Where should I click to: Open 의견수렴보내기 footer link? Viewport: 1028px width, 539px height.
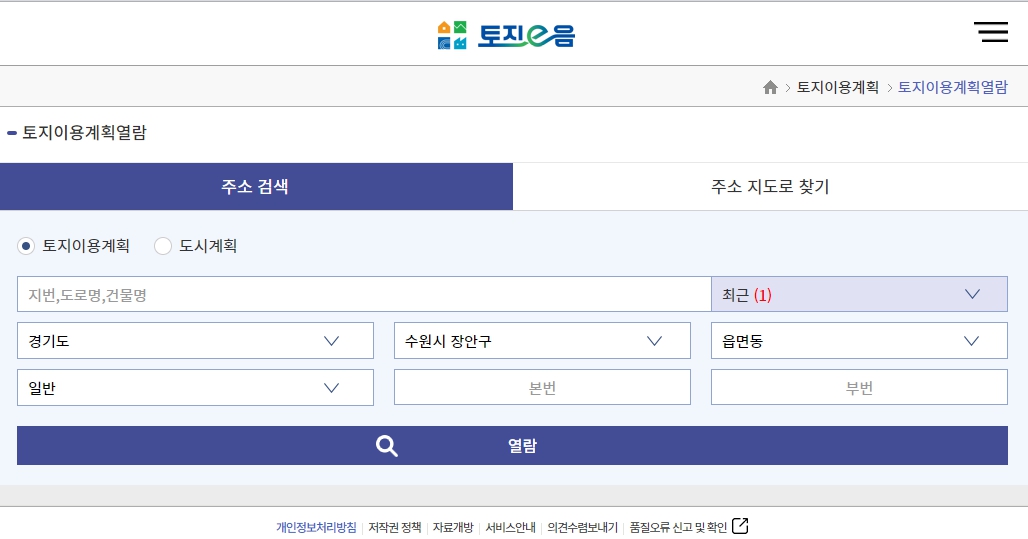(x=582, y=527)
